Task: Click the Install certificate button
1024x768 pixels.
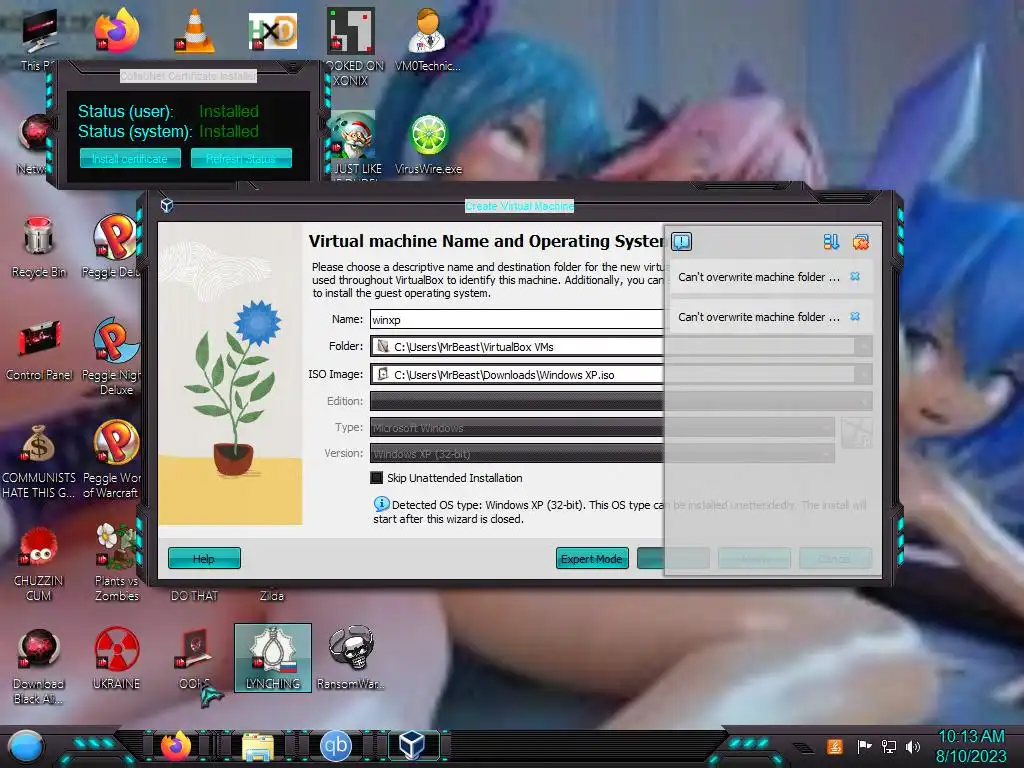Action: click(130, 158)
